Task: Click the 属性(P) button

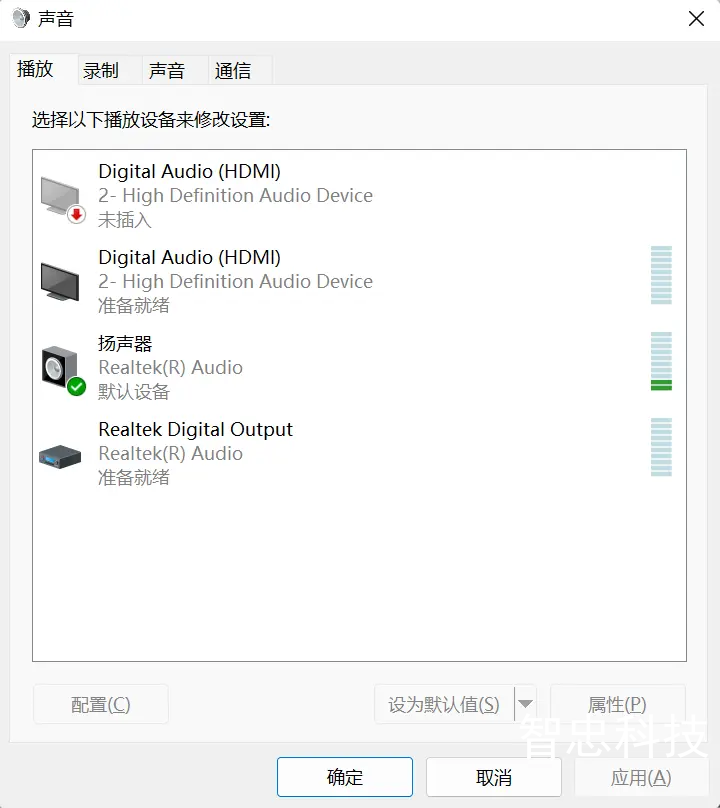Action: (x=617, y=704)
